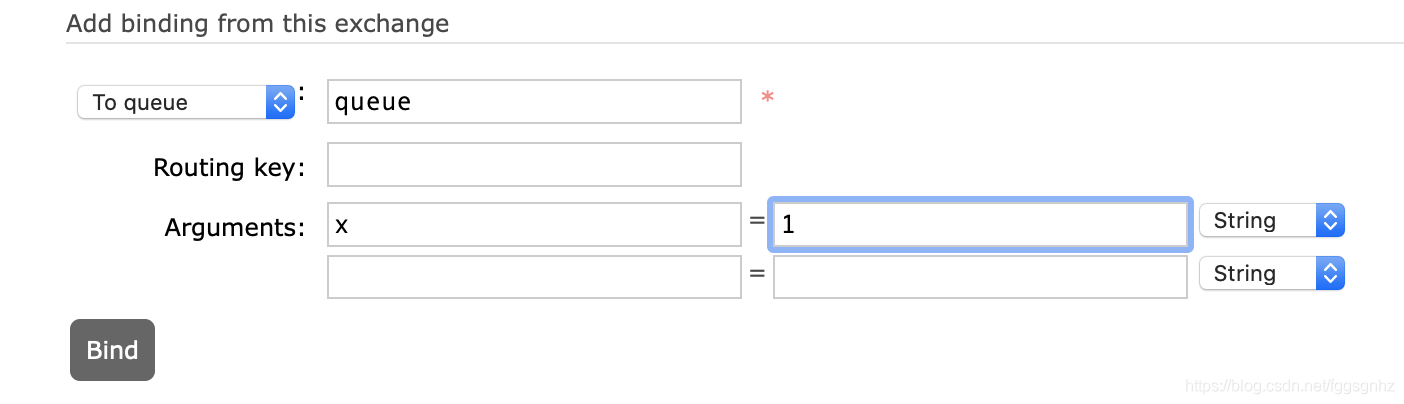Click the 'Arguments:' label
The width and height of the screenshot is (1404, 404).
(234, 227)
